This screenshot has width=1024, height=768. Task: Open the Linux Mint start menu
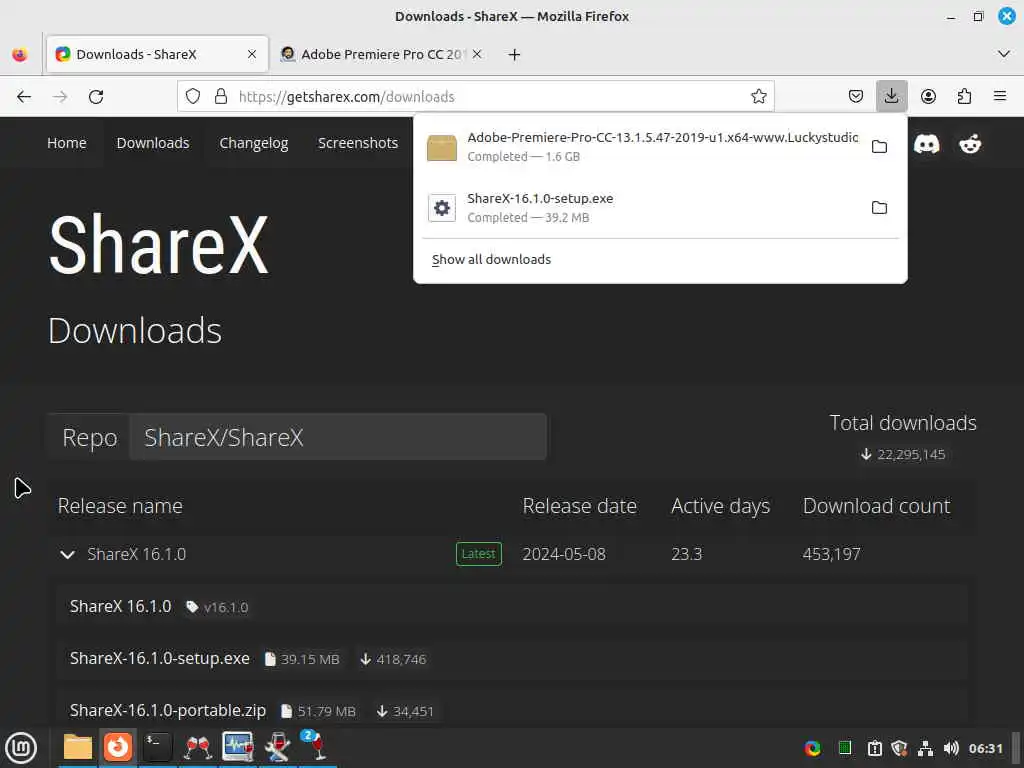pyautogui.click(x=21, y=748)
